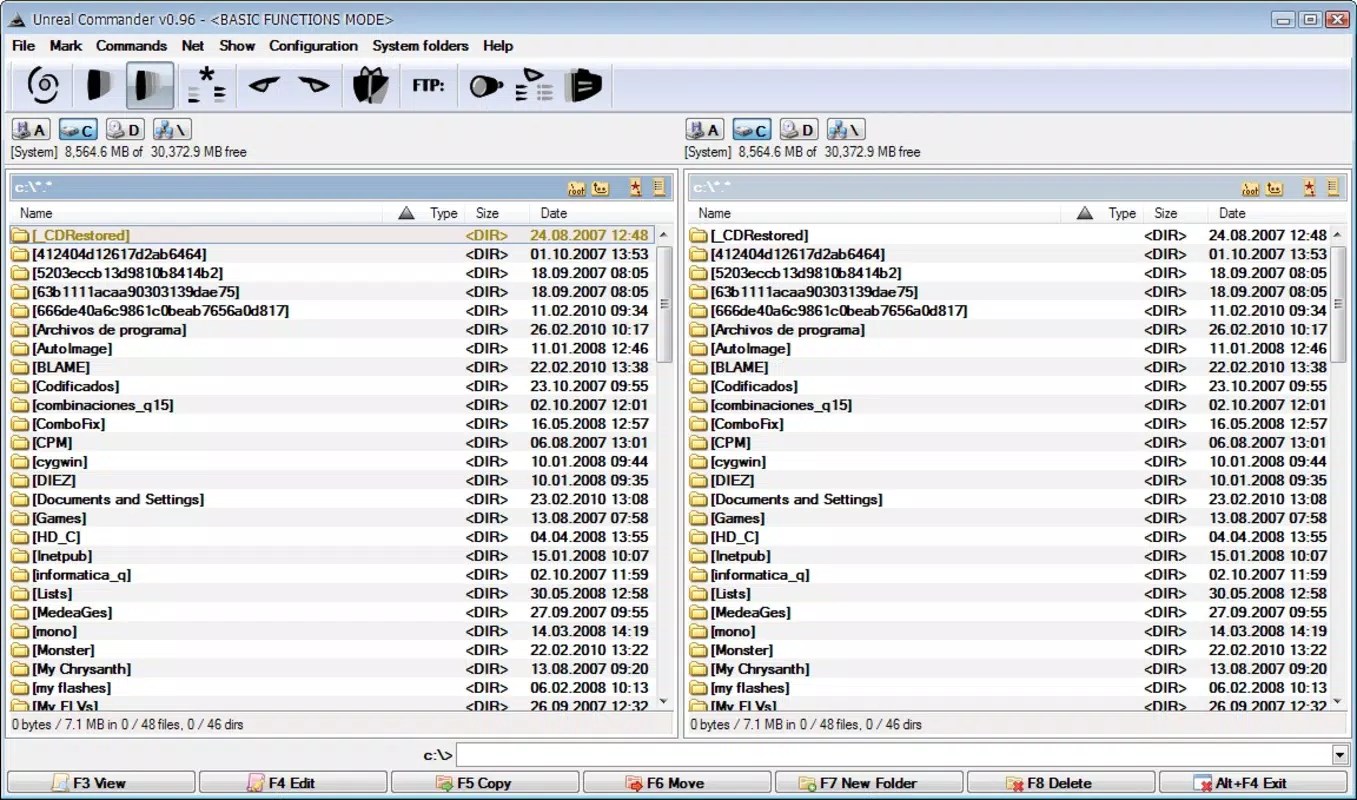1357x800 pixels.
Task: Toggle the highlighted full details view toolbar button
Action: [x=150, y=86]
